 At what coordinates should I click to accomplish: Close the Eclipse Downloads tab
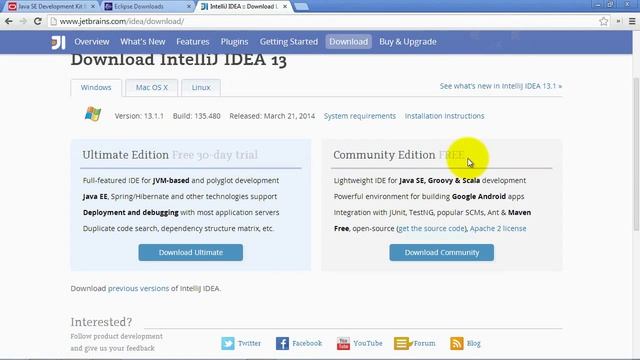point(189,7)
